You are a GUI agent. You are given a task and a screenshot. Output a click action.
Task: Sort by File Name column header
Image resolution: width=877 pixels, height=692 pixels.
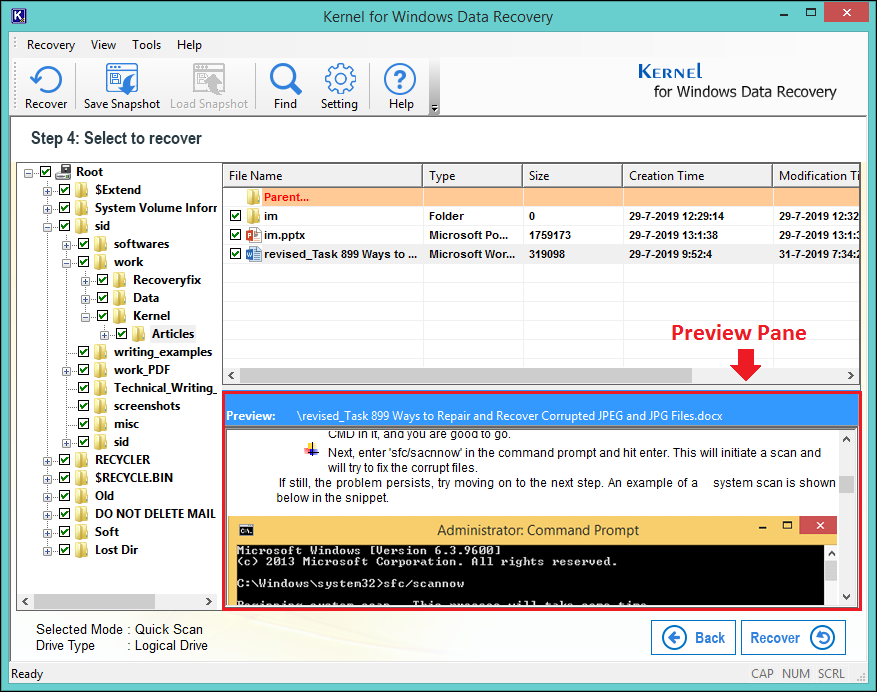click(x=323, y=176)
